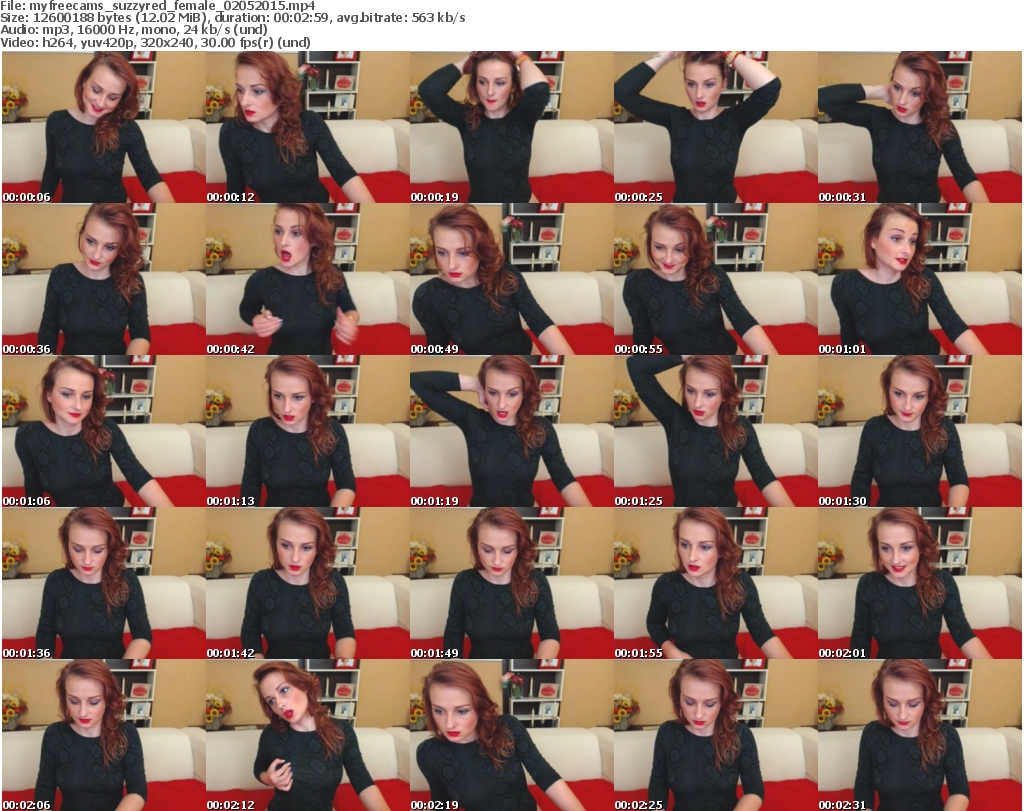This screenshot has height=811, width=1024.
Task: Select the thumbnail timestamped 00:01:06
Action: pos(104,432)
